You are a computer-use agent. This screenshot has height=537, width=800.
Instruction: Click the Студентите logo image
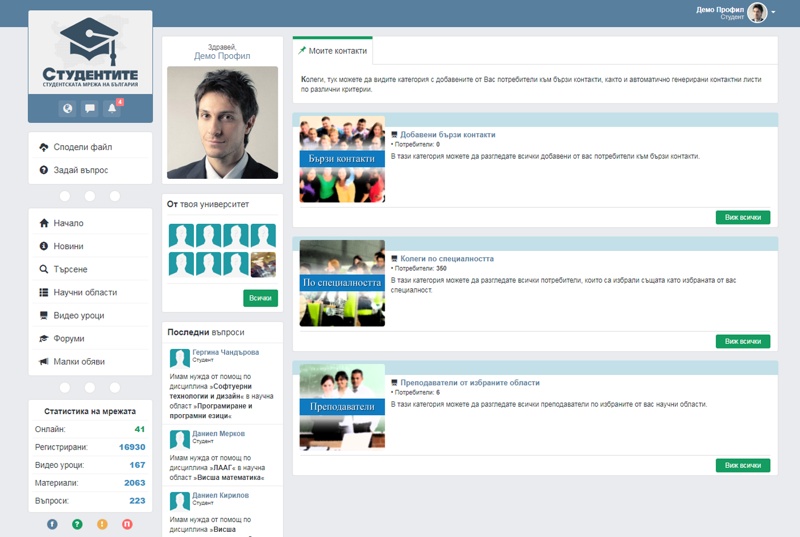click(90, 53)
